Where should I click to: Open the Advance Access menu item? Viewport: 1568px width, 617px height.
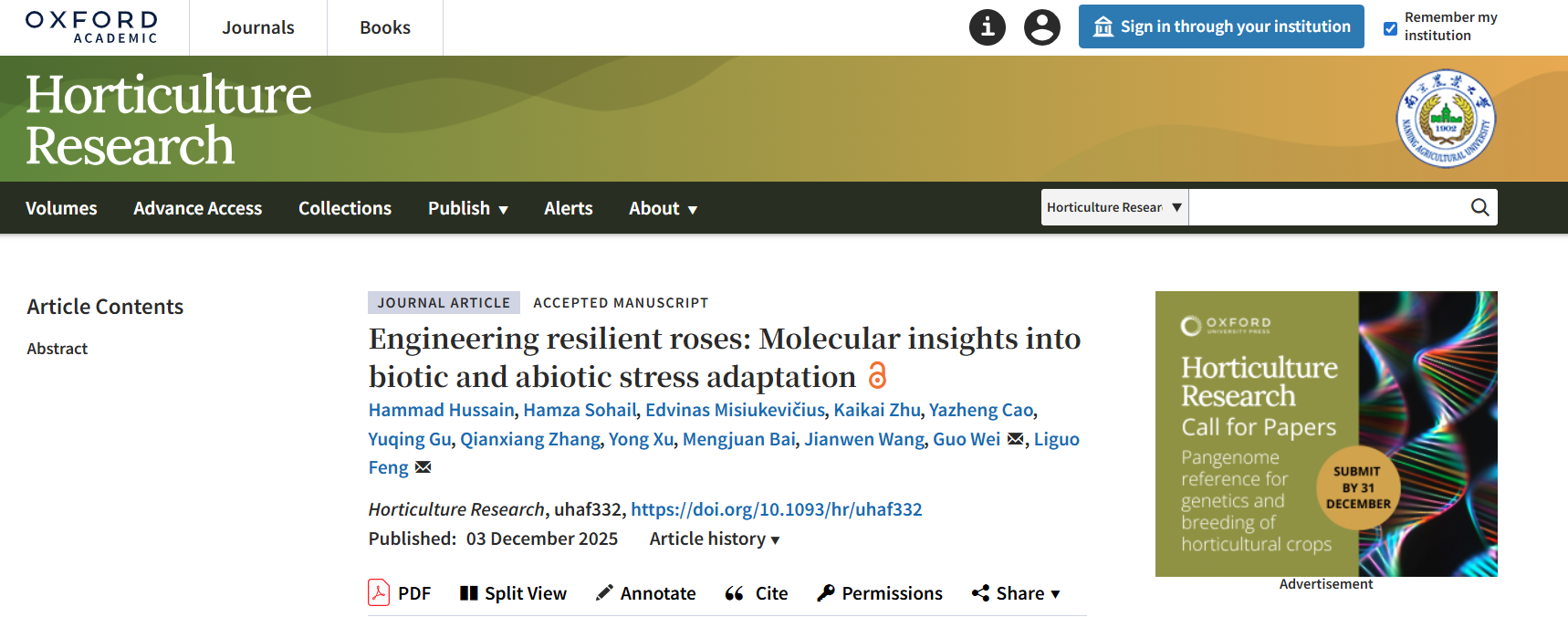click(197, 208)
